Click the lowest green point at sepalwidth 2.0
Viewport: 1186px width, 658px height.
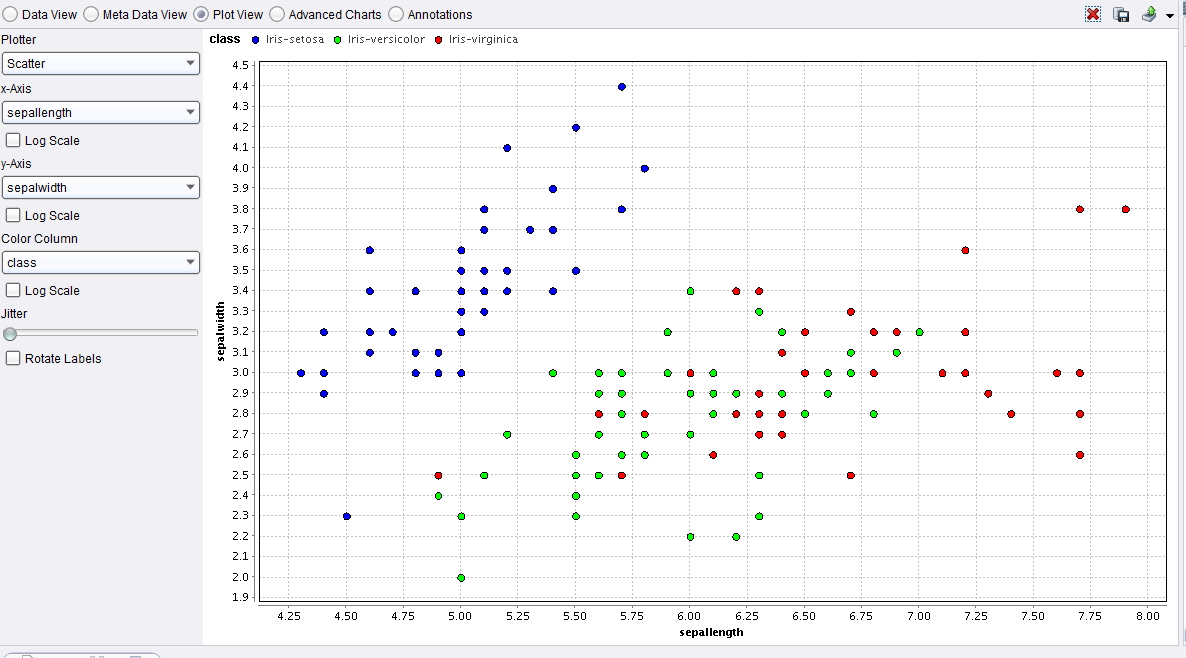[x=461, y=578]
